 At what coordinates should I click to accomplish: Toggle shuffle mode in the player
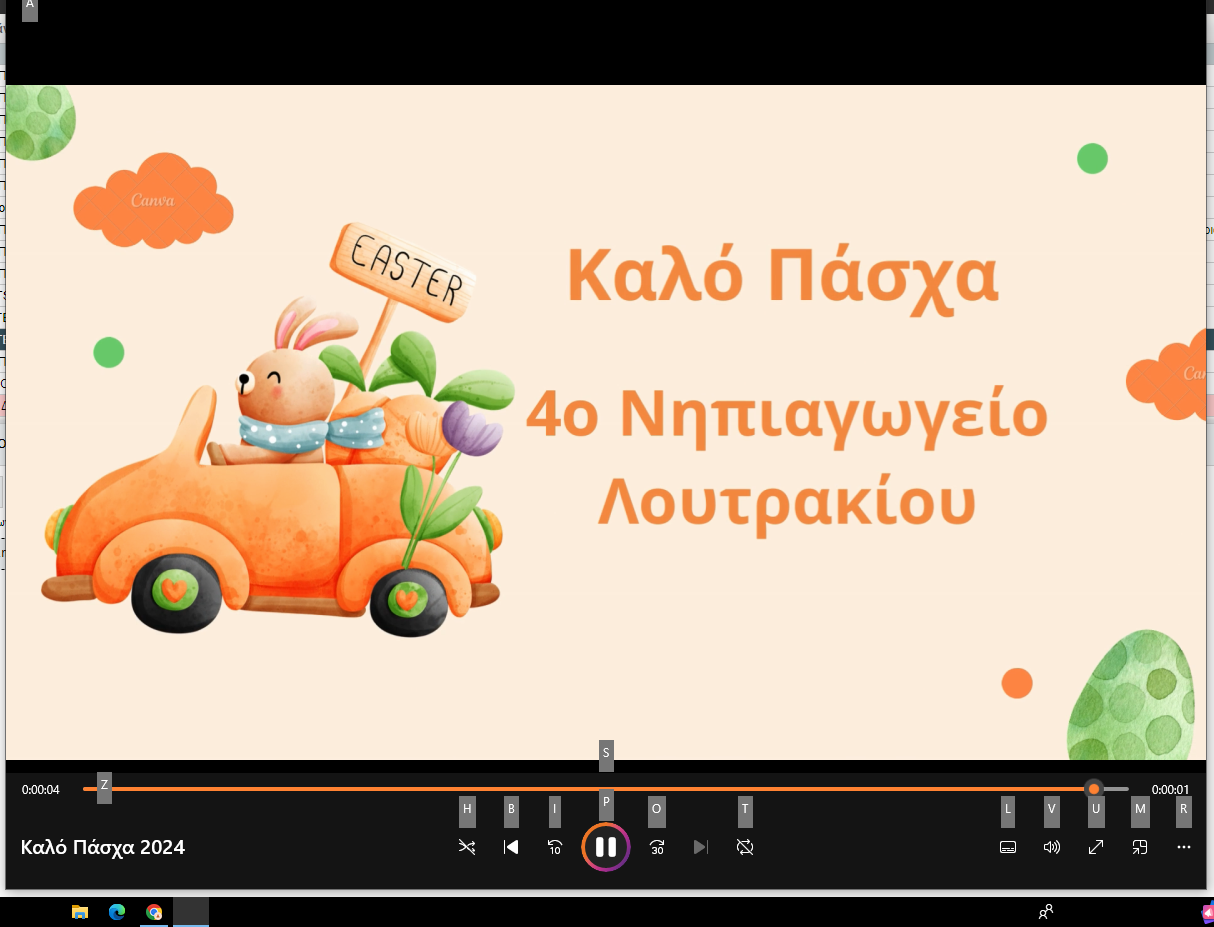(467, 847)
